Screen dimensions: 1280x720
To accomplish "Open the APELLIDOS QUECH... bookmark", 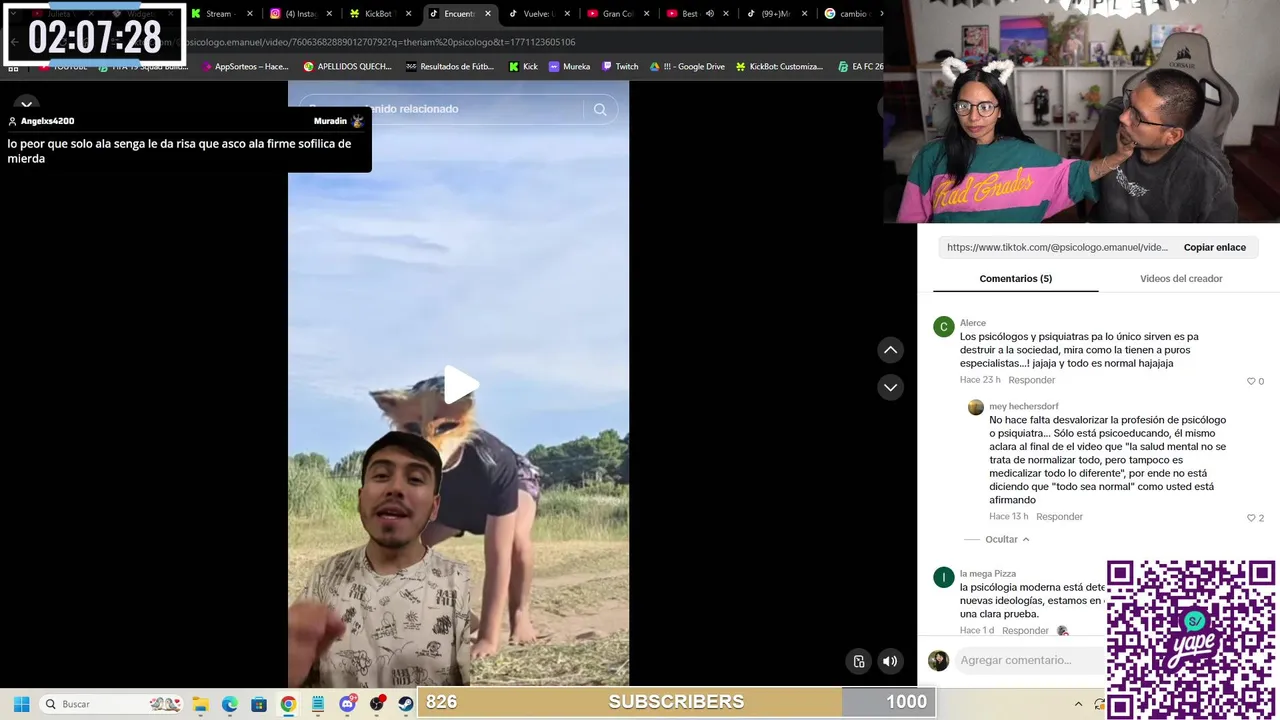I will click(x=346, y=67).
